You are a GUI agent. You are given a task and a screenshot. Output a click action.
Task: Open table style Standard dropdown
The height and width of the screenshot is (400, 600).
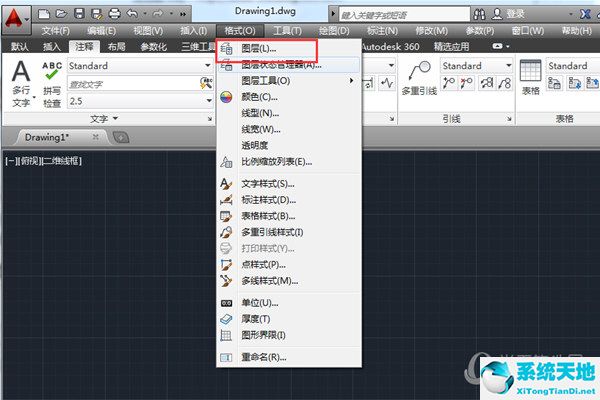[x=573, y=66]
